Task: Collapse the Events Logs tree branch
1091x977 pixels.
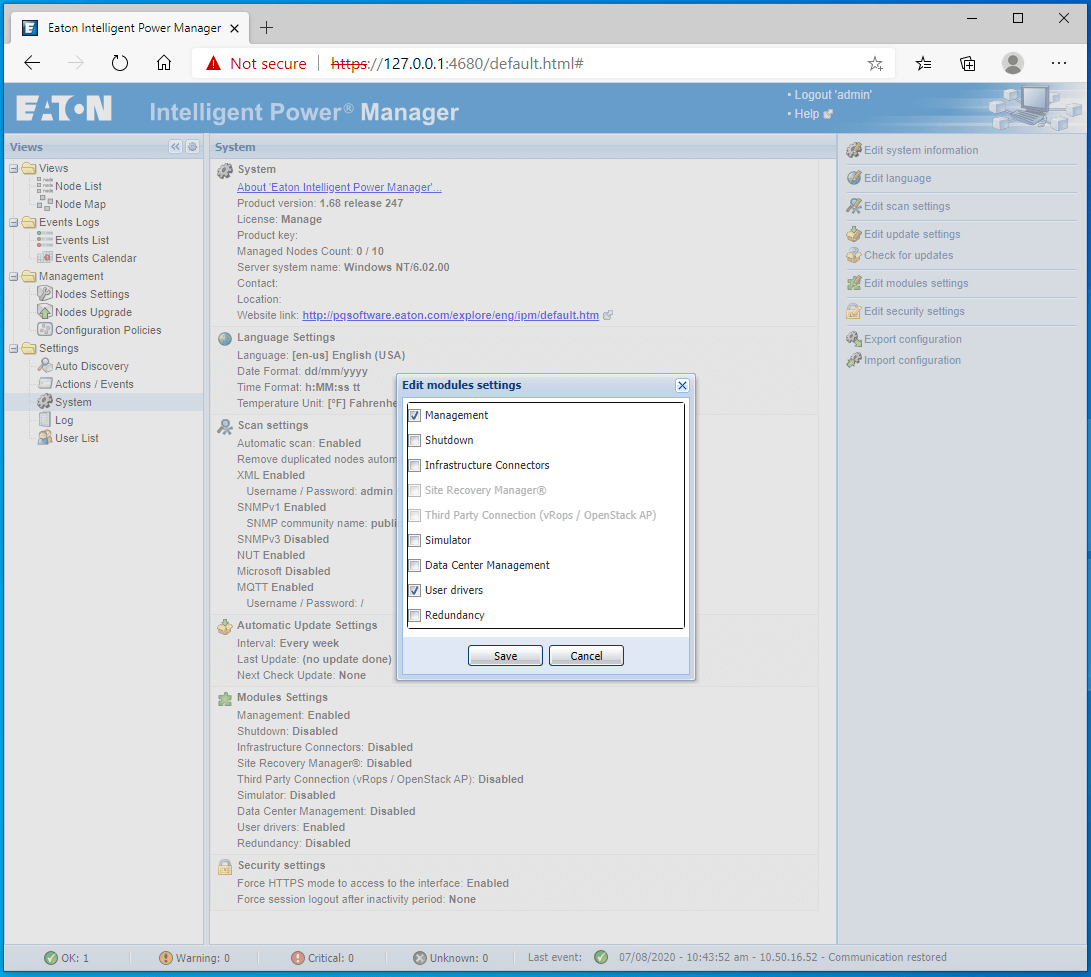Action: click(x=13, y=221)
